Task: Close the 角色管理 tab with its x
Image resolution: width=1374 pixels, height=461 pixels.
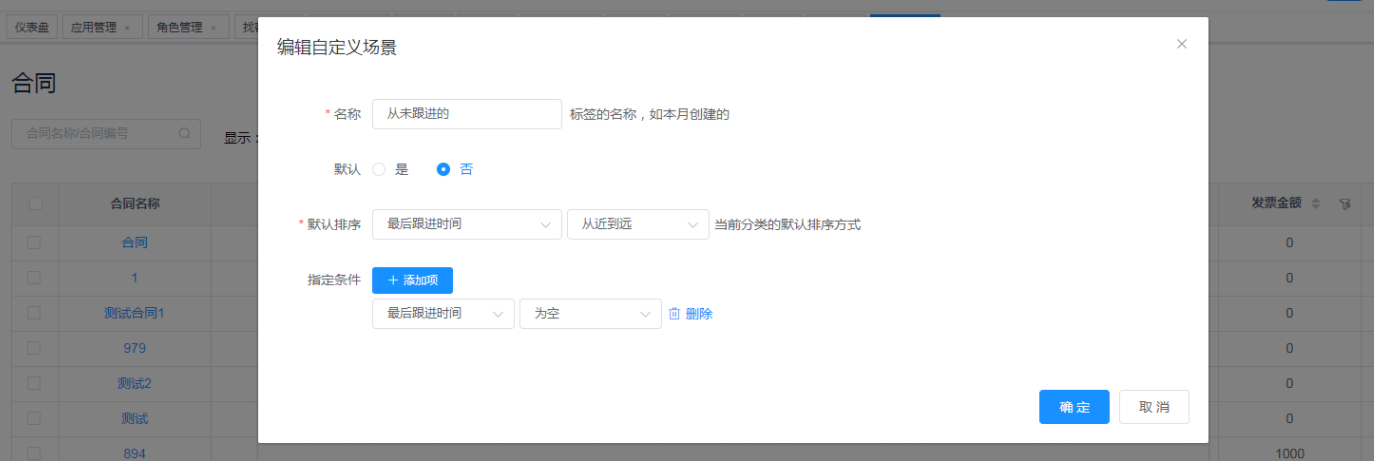Action: 213,28
